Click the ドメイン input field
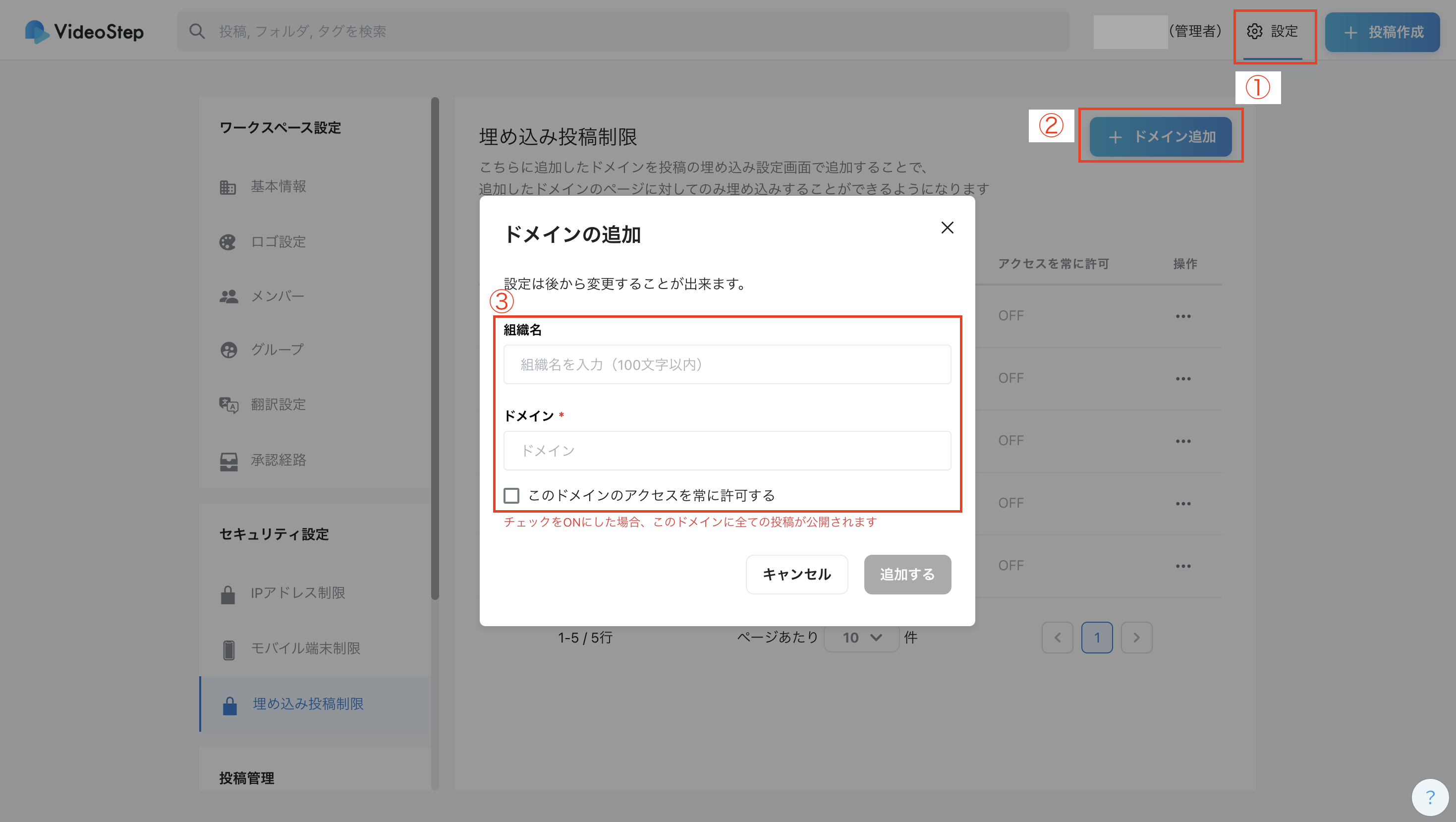The width and height of the screenshot is (1456, 822). [x=727, y=451]
